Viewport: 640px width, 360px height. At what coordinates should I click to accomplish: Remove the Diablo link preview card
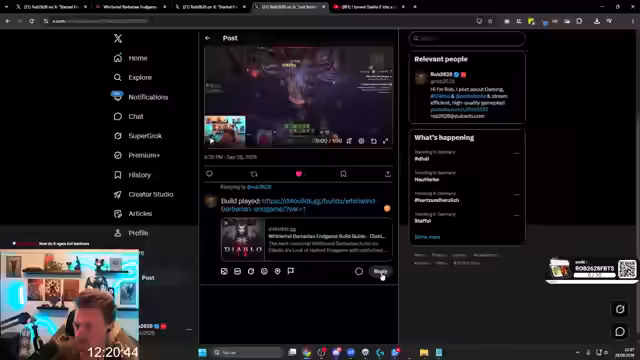(226, 223)
